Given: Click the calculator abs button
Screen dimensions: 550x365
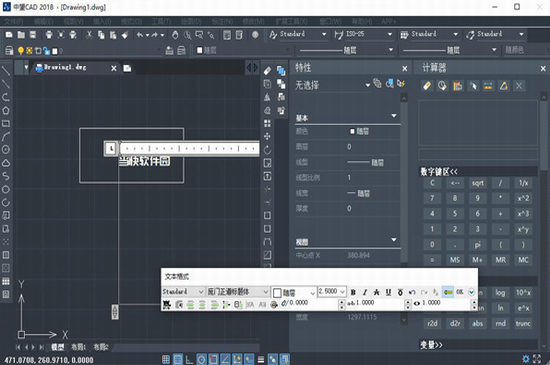Looking at the screenshot, I should coord(477,323).
